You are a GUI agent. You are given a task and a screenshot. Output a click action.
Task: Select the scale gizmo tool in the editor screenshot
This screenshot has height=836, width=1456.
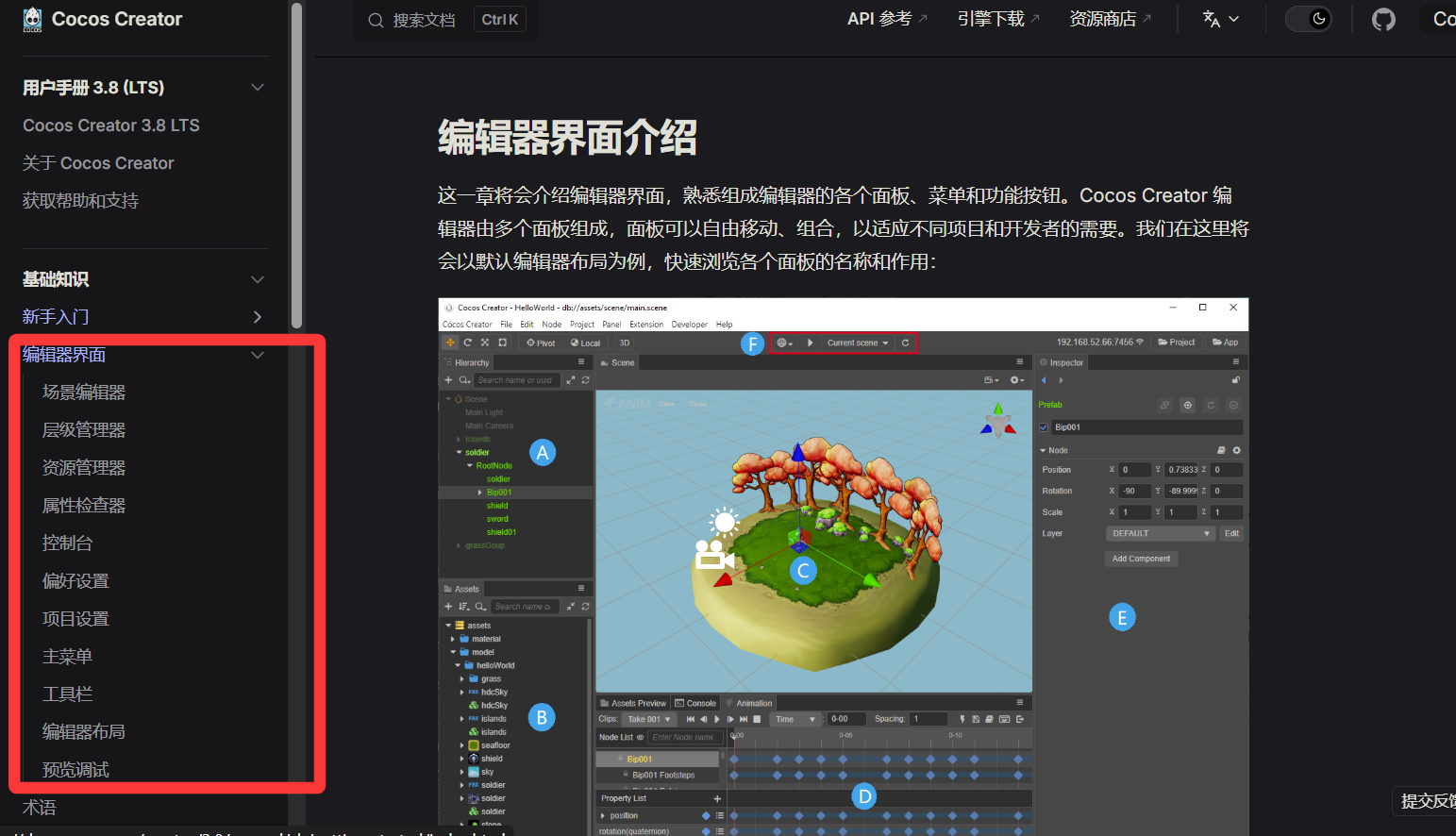(x=484, y=343)
